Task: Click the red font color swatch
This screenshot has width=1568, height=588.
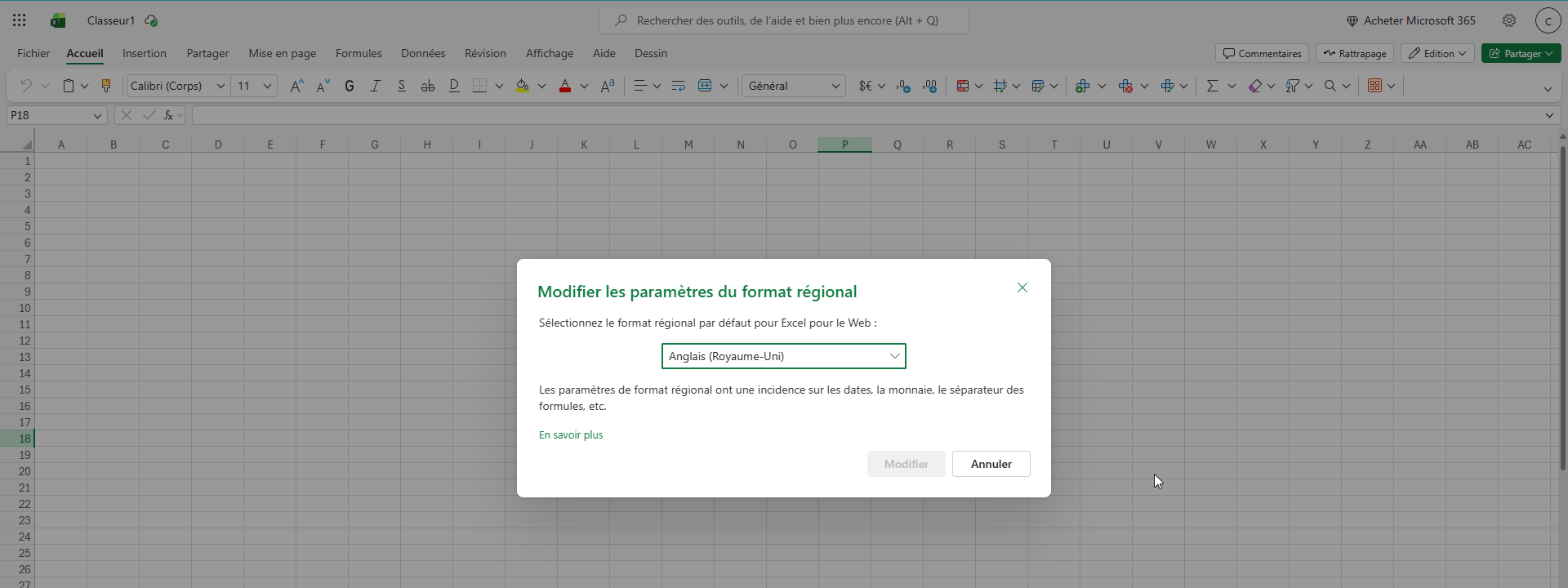Action: 565,86
